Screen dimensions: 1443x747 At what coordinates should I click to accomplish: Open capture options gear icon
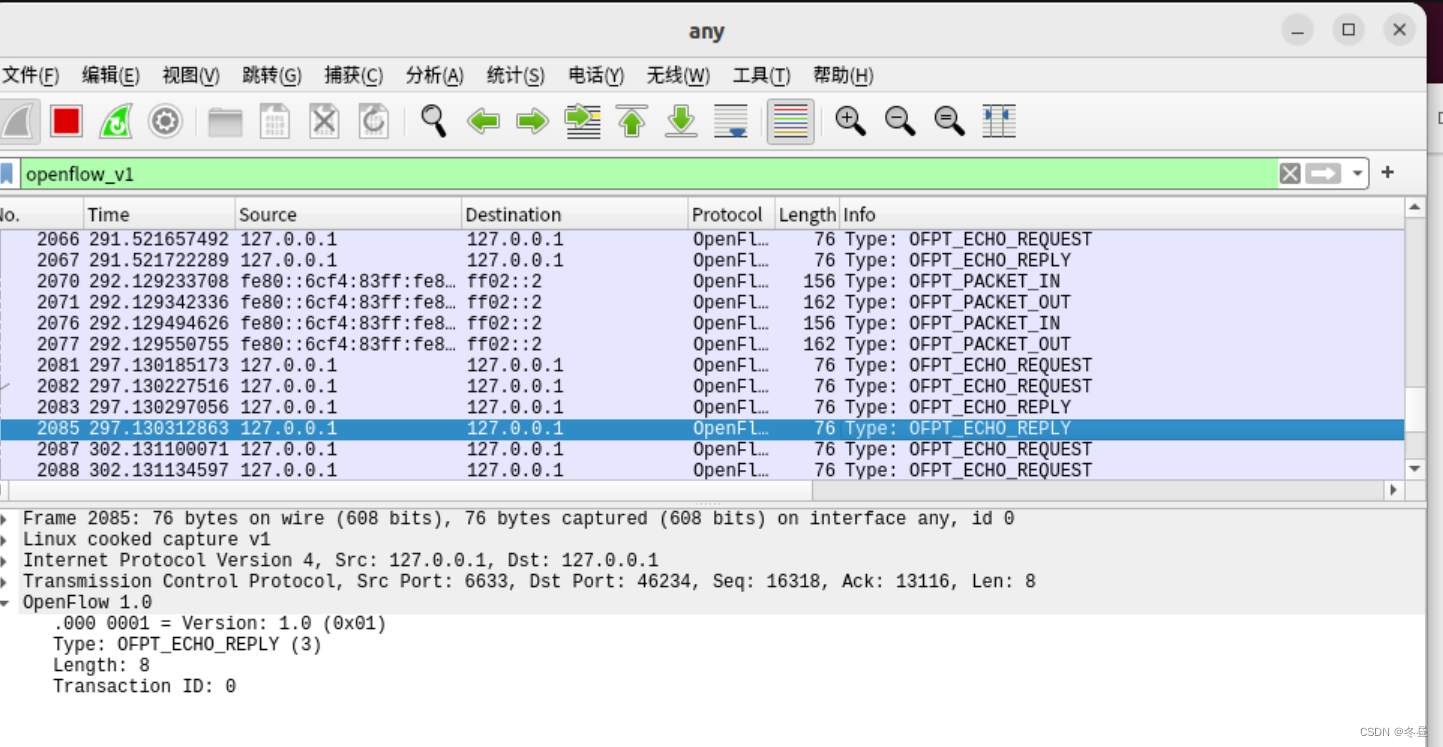click(x=165, y=122)
